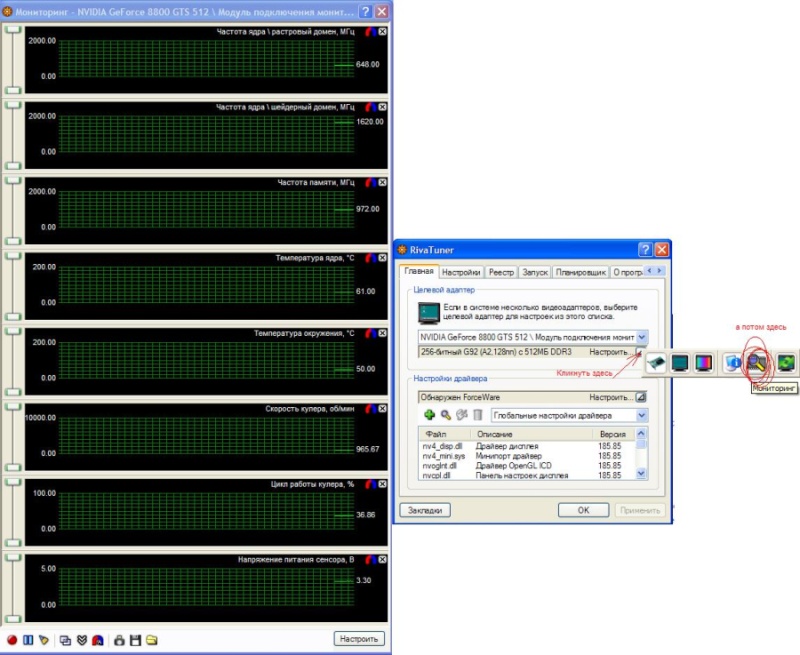800x655 pixels.
Task: Open Мониторинг via the magnifier icon
Action: pyautogui.click(x=757, y=363)
